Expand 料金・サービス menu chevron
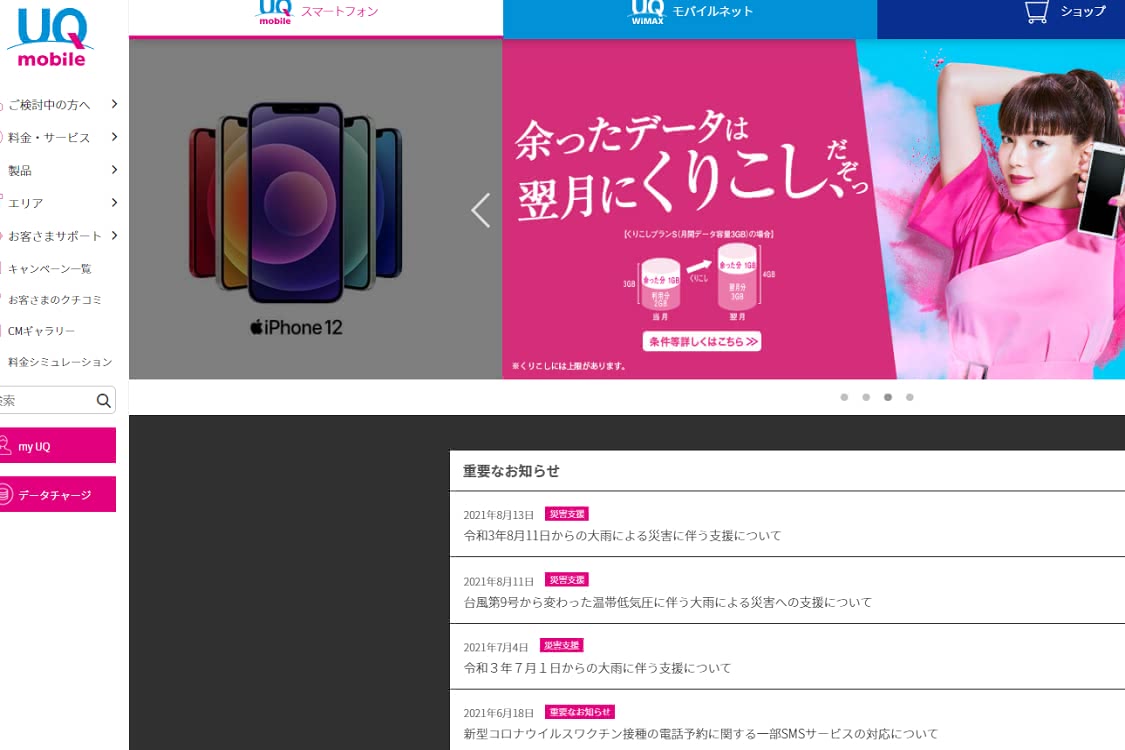1125x750 pixels. pyautogui.click(x=114, y=136)
